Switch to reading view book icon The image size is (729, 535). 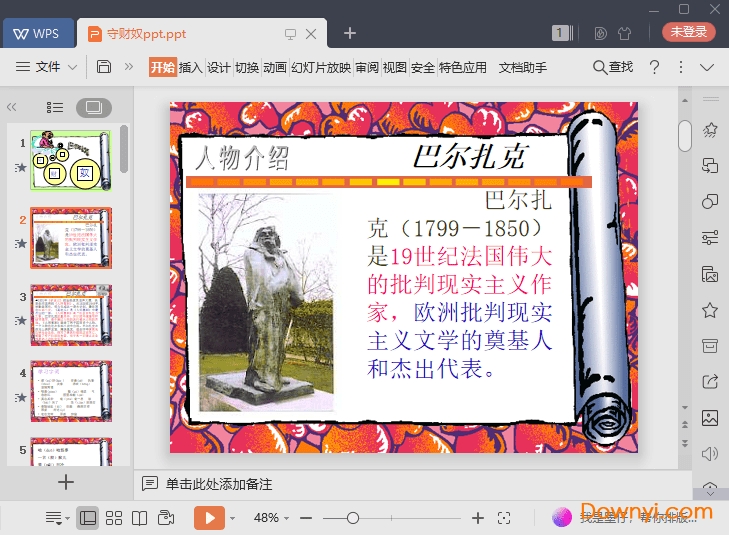pos(139,518)
